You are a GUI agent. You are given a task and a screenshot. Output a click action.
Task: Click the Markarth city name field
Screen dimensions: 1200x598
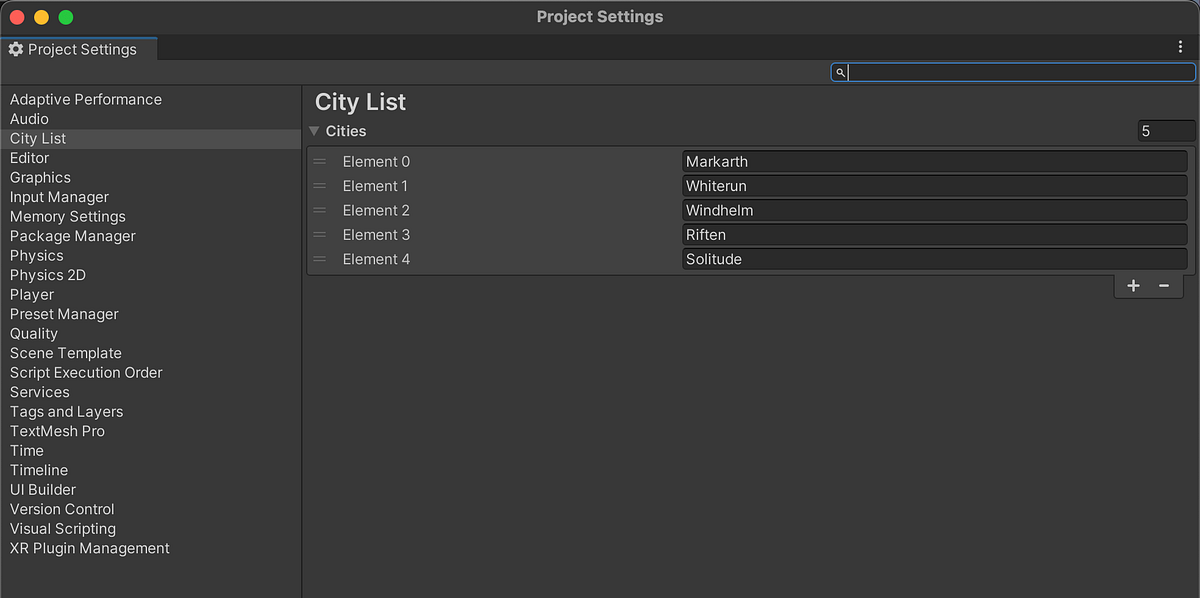click(935, 161)
